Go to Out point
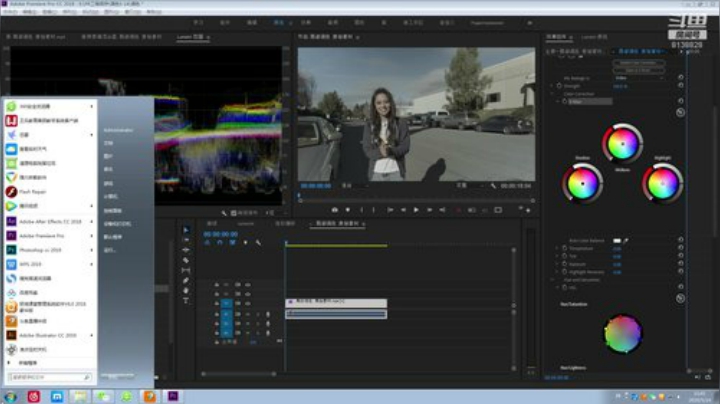Image resolution: width=720 pixels, height=404 pixels. pyautogui.click(x=442, y=210)
